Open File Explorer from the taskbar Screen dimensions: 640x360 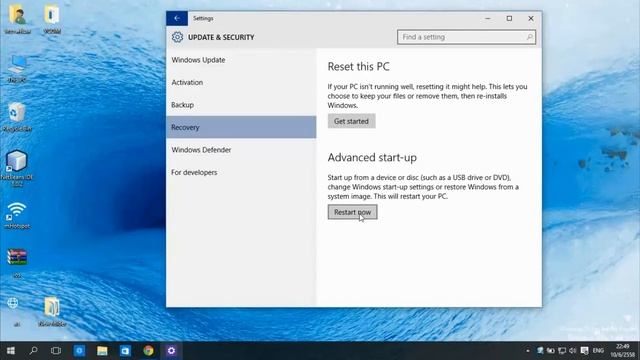(102, 351)
